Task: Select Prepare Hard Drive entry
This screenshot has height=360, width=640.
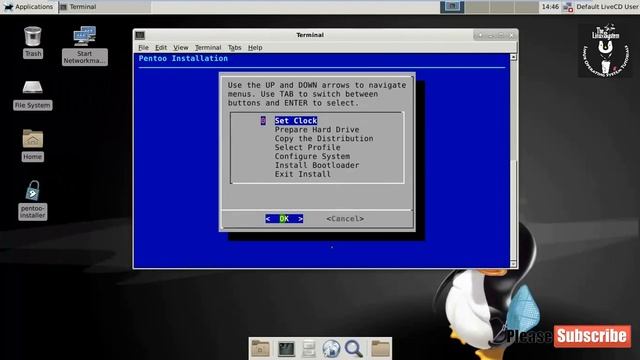Action: point(317,130)
